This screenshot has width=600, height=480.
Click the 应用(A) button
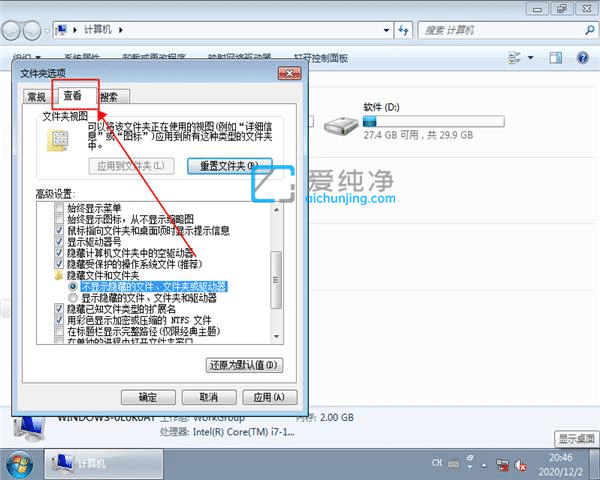point(269,397)
